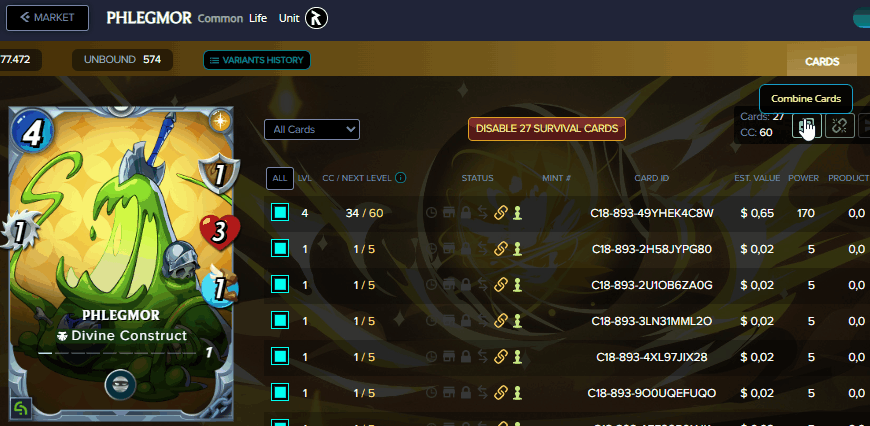The height and width of the screenshot is (426, 870).
Task: Uncheck the level 4 card C18-893-49YHEK4C8W
Action: pyautogui.click(x=280, y=213)
